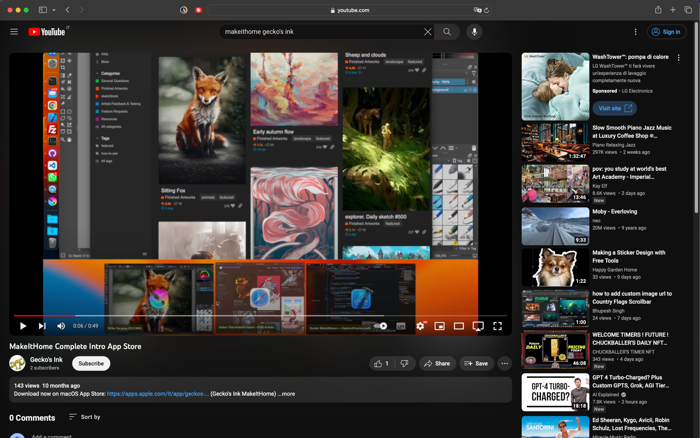Screen dimensions: 700x438
Task: Go to YouTube home via the logo
Action: click(47, 32)
